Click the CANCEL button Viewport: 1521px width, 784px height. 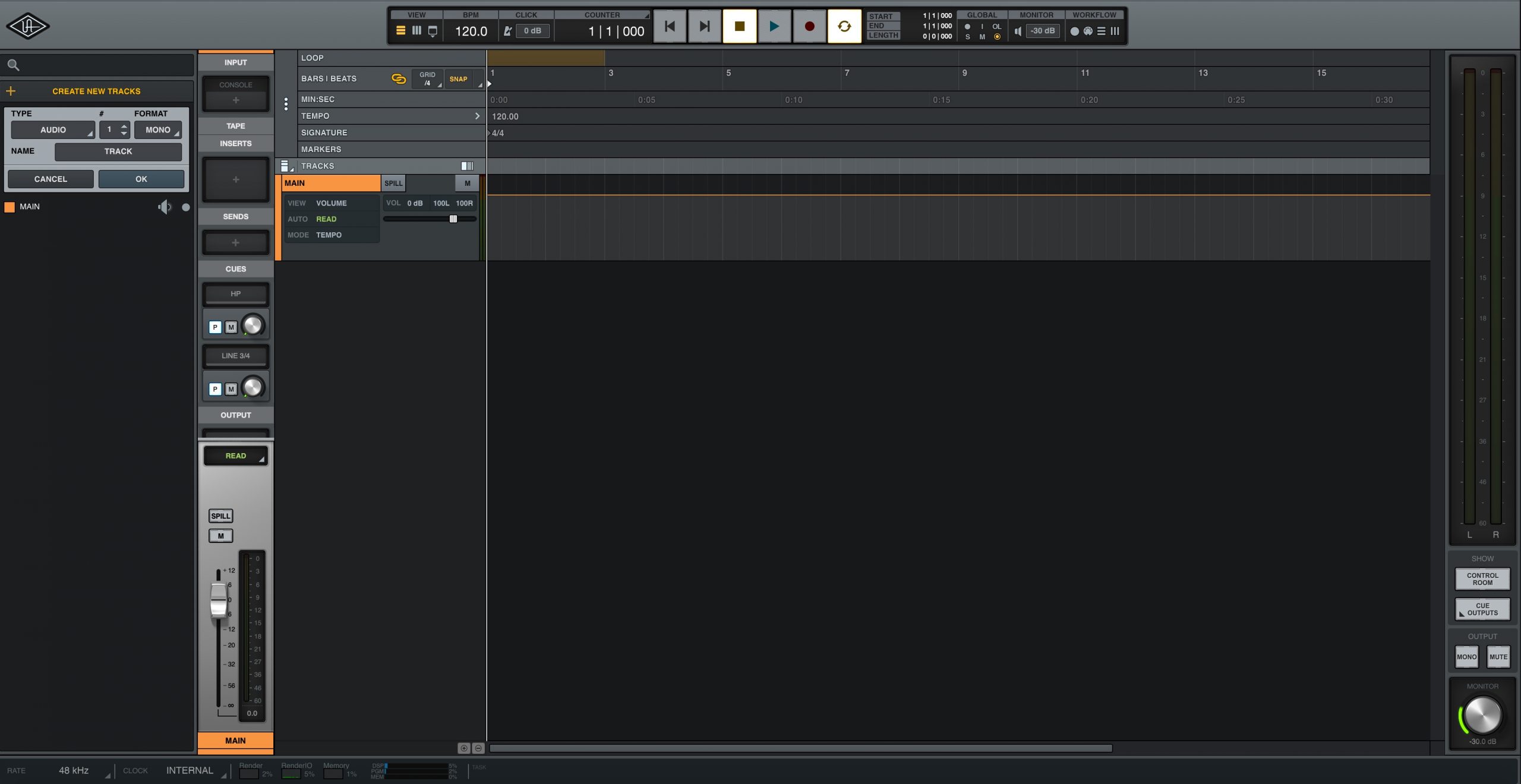(51, 179)
